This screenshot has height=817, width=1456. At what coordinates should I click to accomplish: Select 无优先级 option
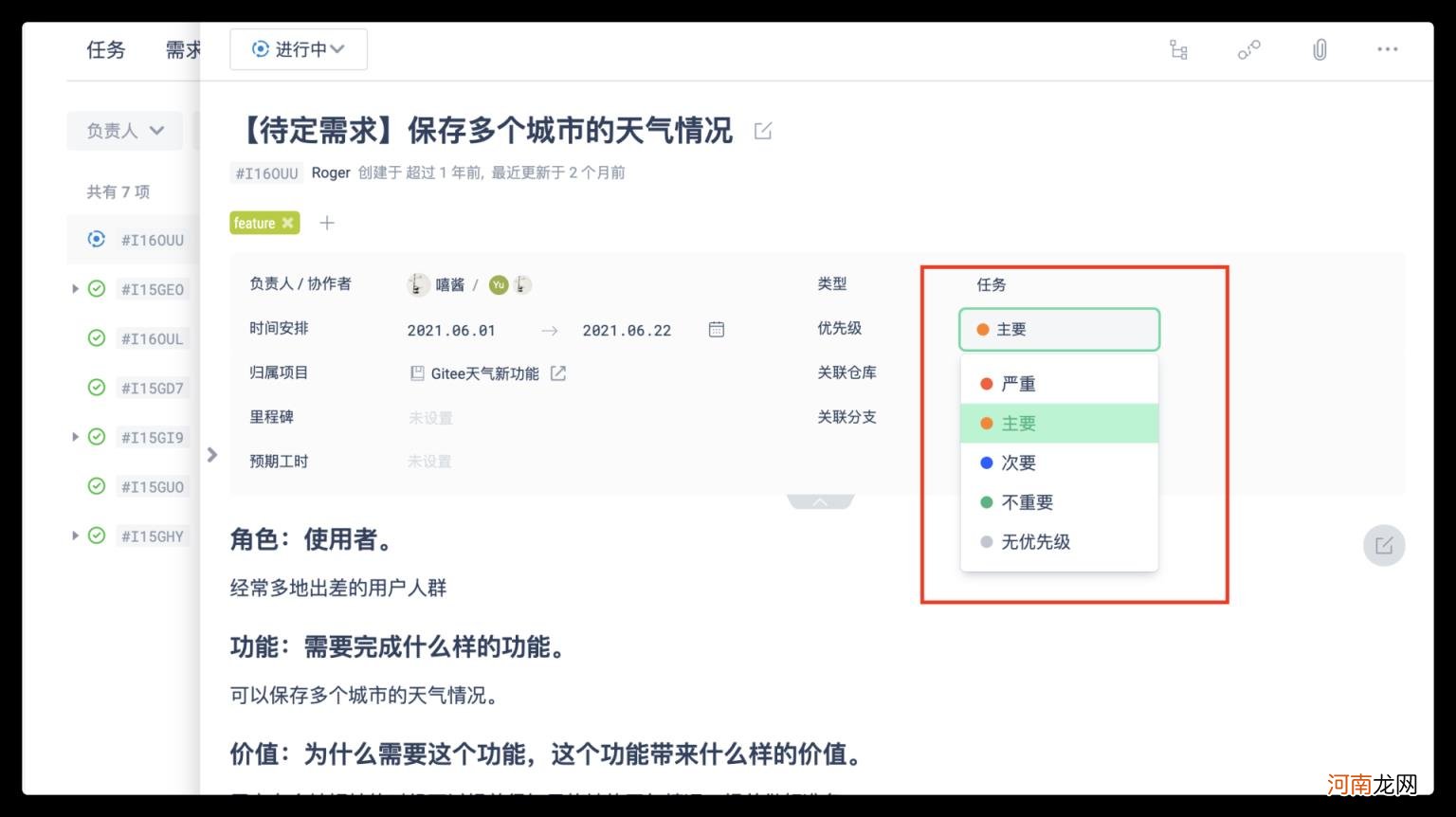coord(1059,542)
